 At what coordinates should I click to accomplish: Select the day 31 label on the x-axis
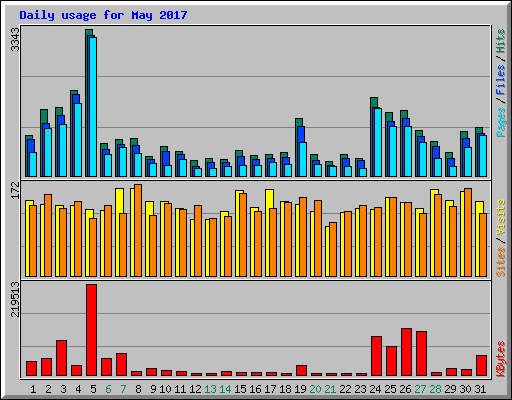tap(480, 389)
